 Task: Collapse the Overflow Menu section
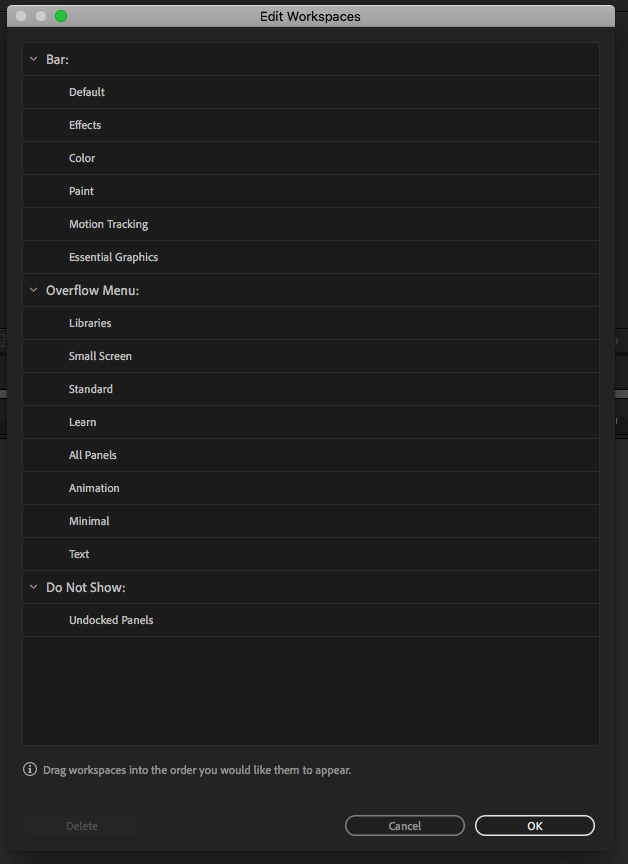click(x=33, y=290)
